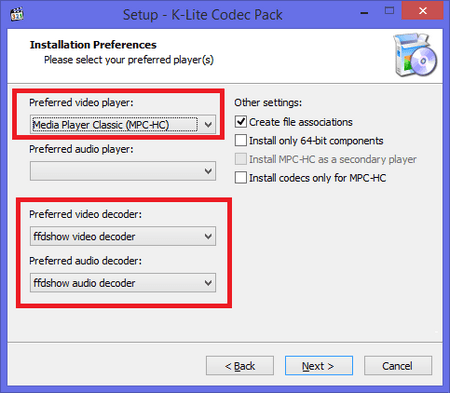Minimize the setup window
This screenshot has width=450, height=393.
pyautogui.click(x=364, y=13)
